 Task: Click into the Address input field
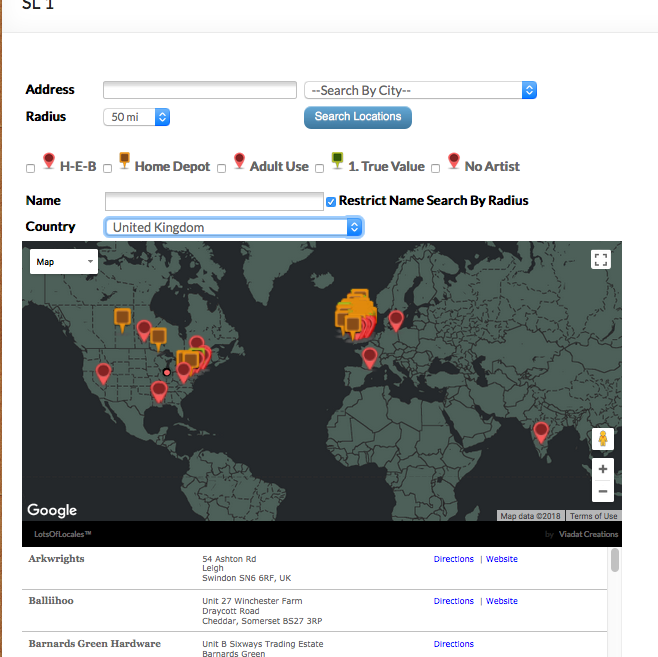point(200,90)
